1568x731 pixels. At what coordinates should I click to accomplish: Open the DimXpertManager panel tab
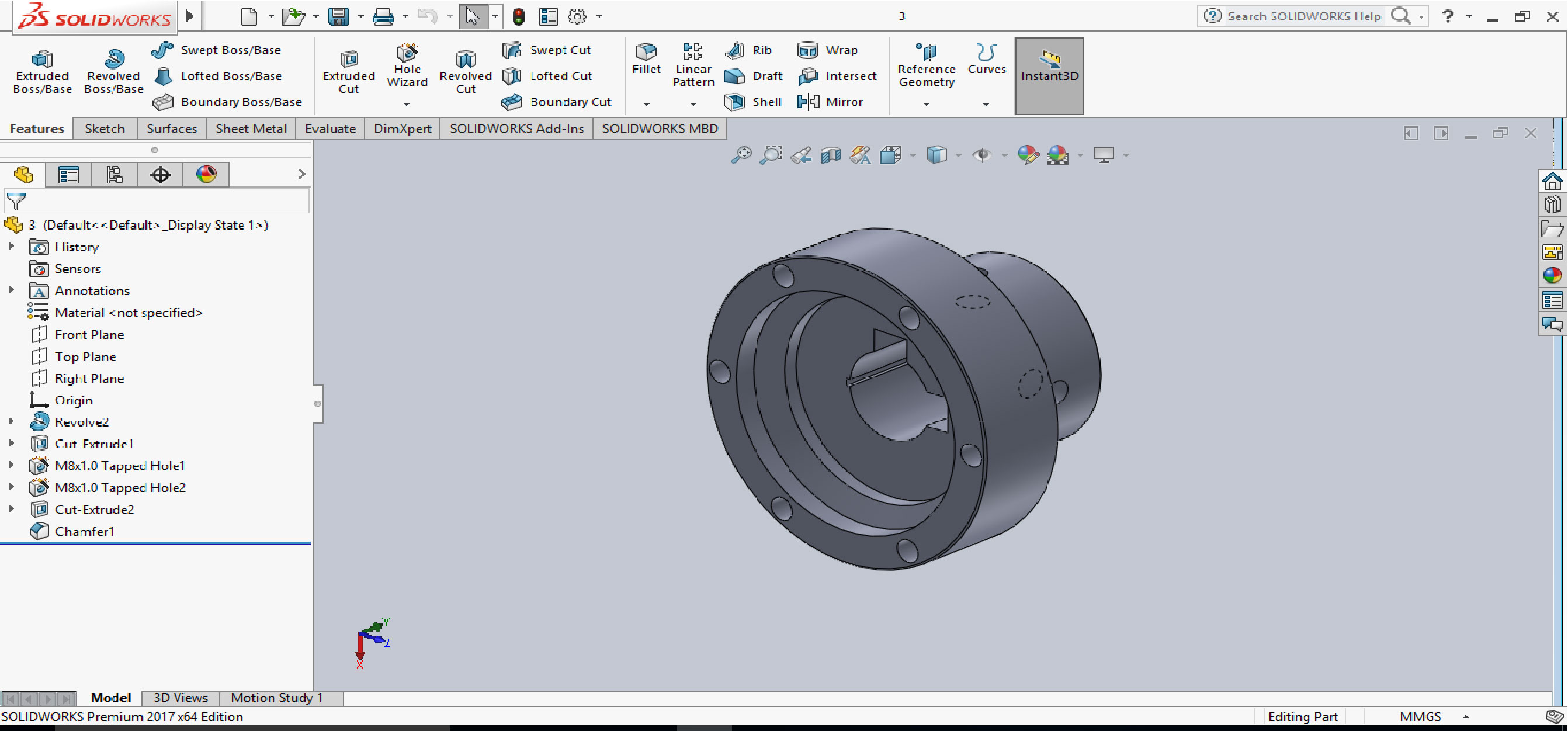pos(160,175)
